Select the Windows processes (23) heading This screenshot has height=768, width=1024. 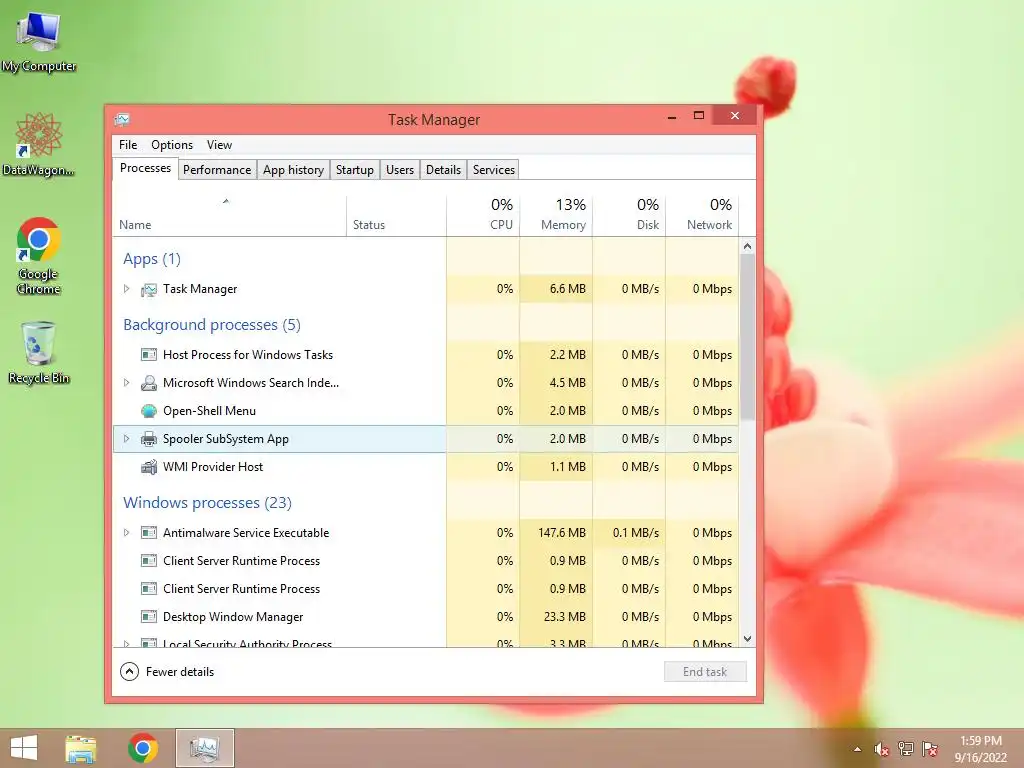(207, 502)
